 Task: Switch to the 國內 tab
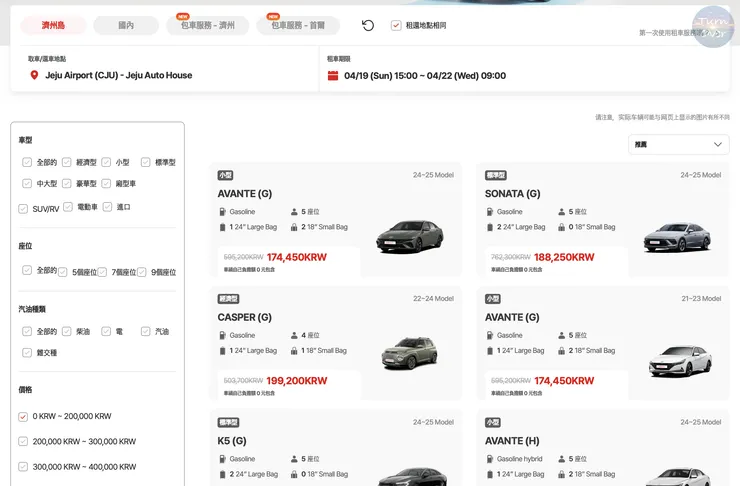(126, 25)
